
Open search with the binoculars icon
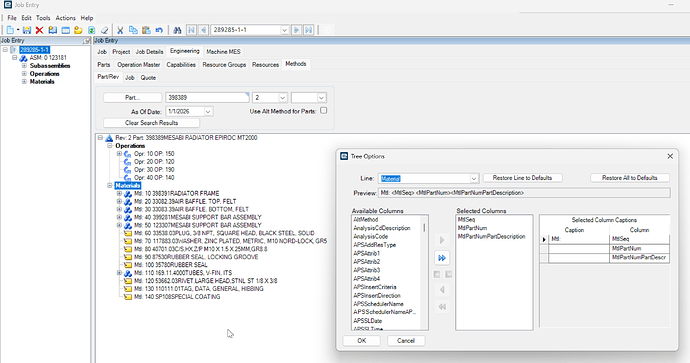click(177, 30)
